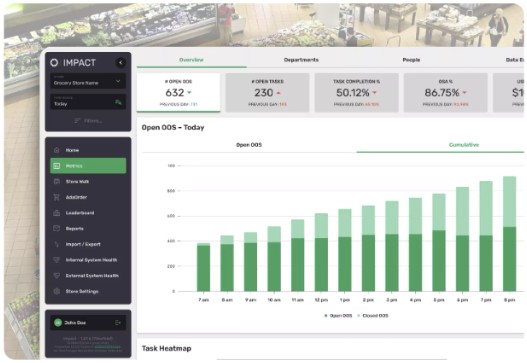The height and width of the screenshot is (363, 527).
Task: Log out using the icon beside John Doe
Action: [x=118, y=323]
